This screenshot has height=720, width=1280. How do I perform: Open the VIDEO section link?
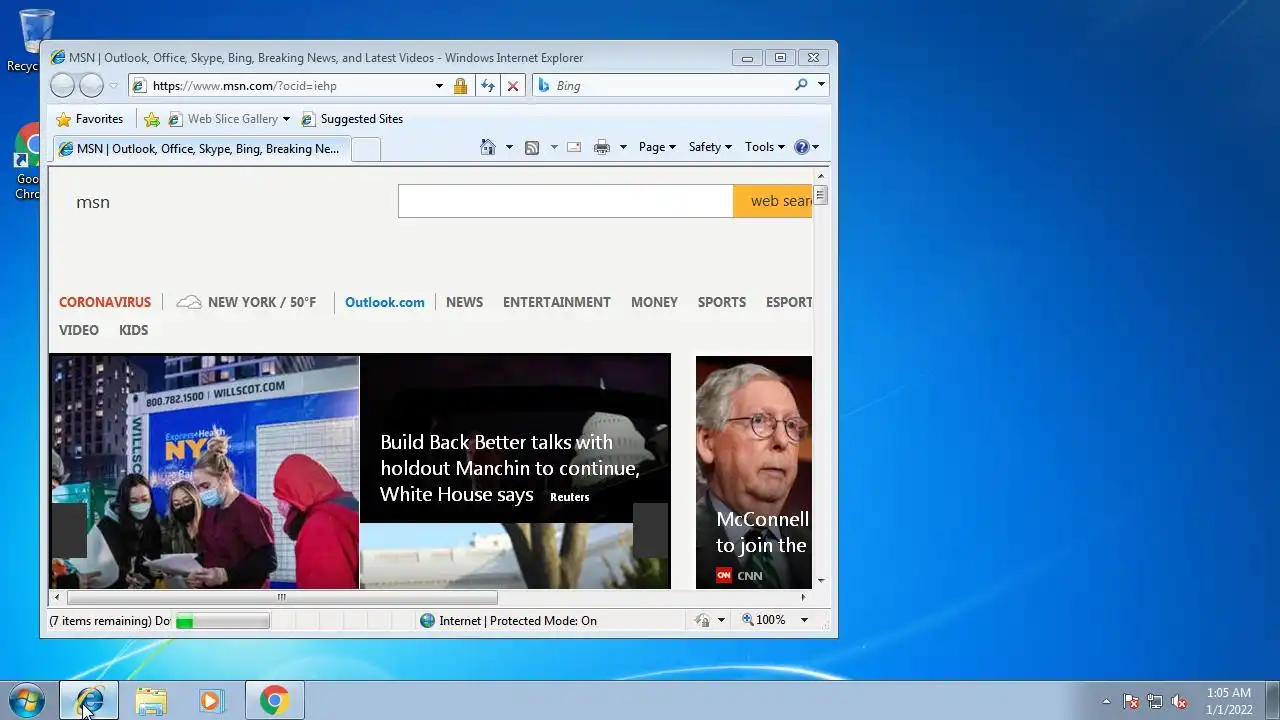coord(79,330)
